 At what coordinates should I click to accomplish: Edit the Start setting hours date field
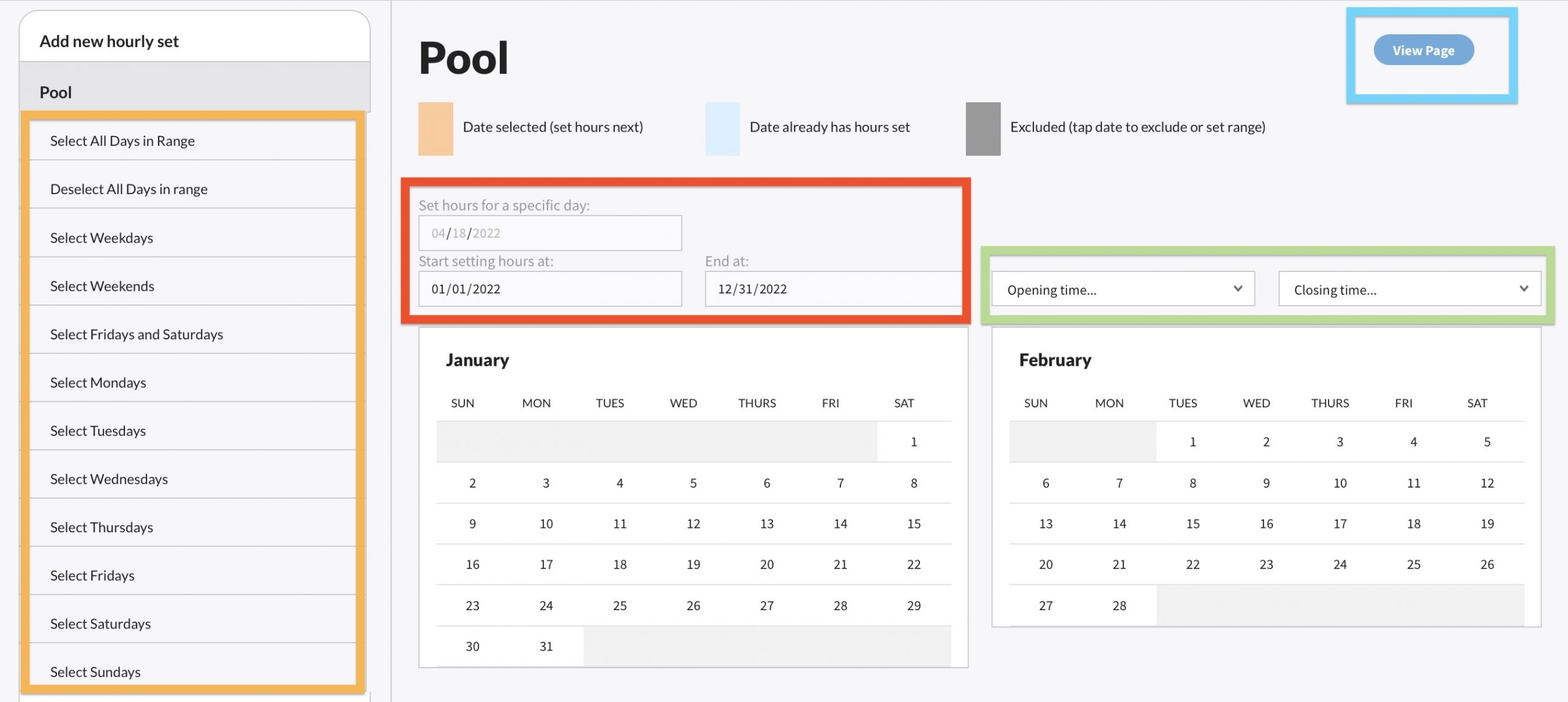point(549,289)
